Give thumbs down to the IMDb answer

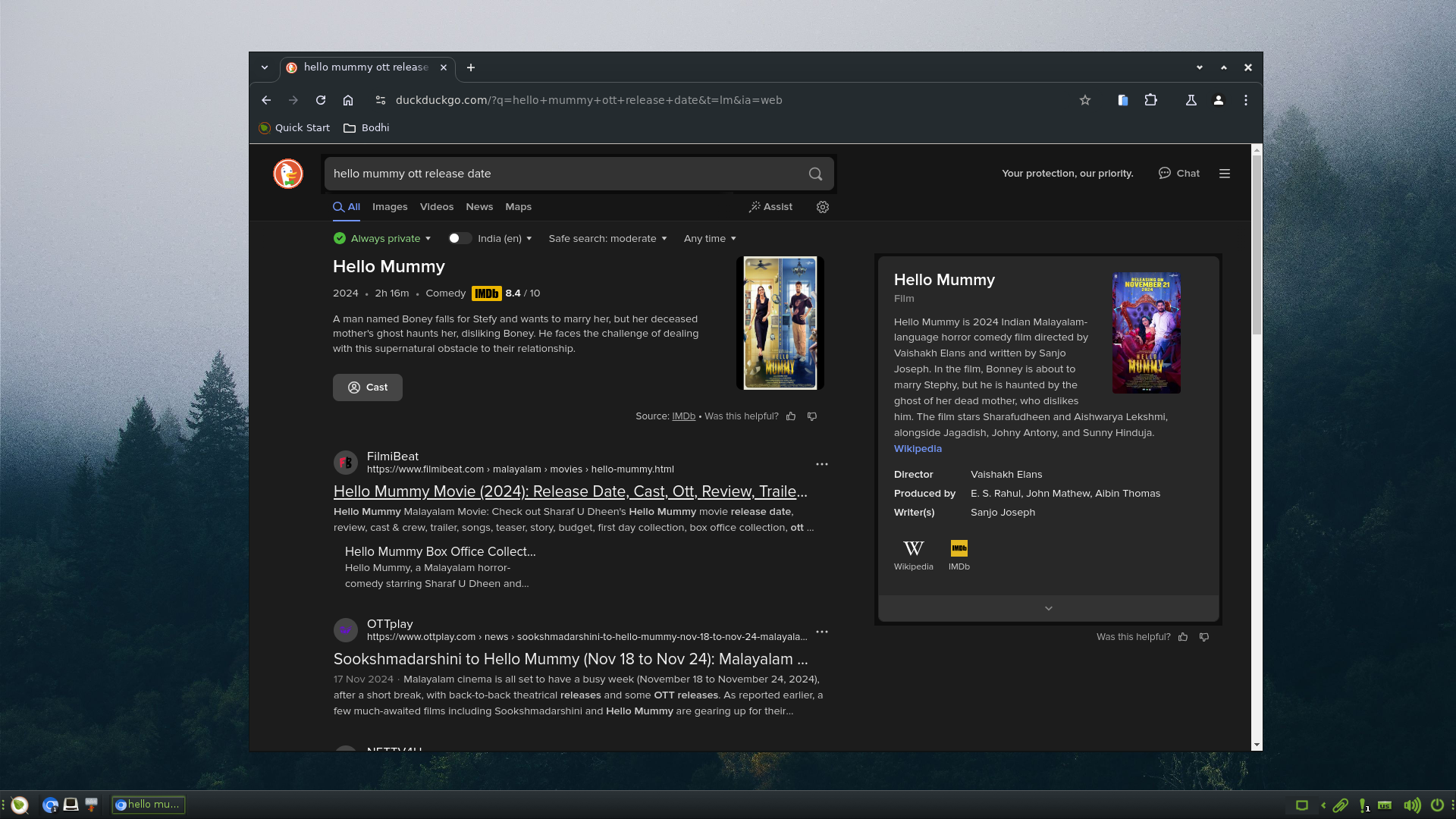click(x=812, y=416)
